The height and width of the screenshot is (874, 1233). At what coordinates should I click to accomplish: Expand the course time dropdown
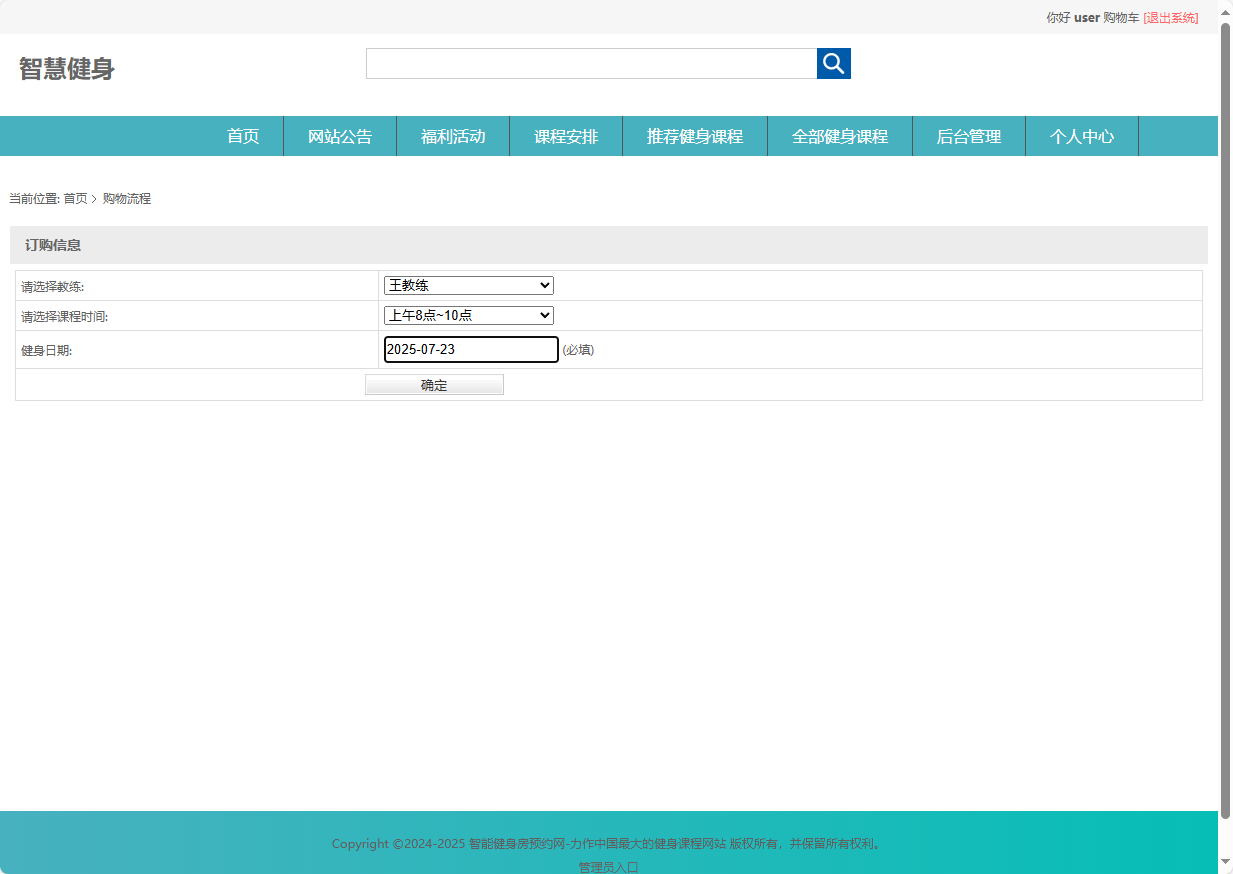click(x=468, y=316)
